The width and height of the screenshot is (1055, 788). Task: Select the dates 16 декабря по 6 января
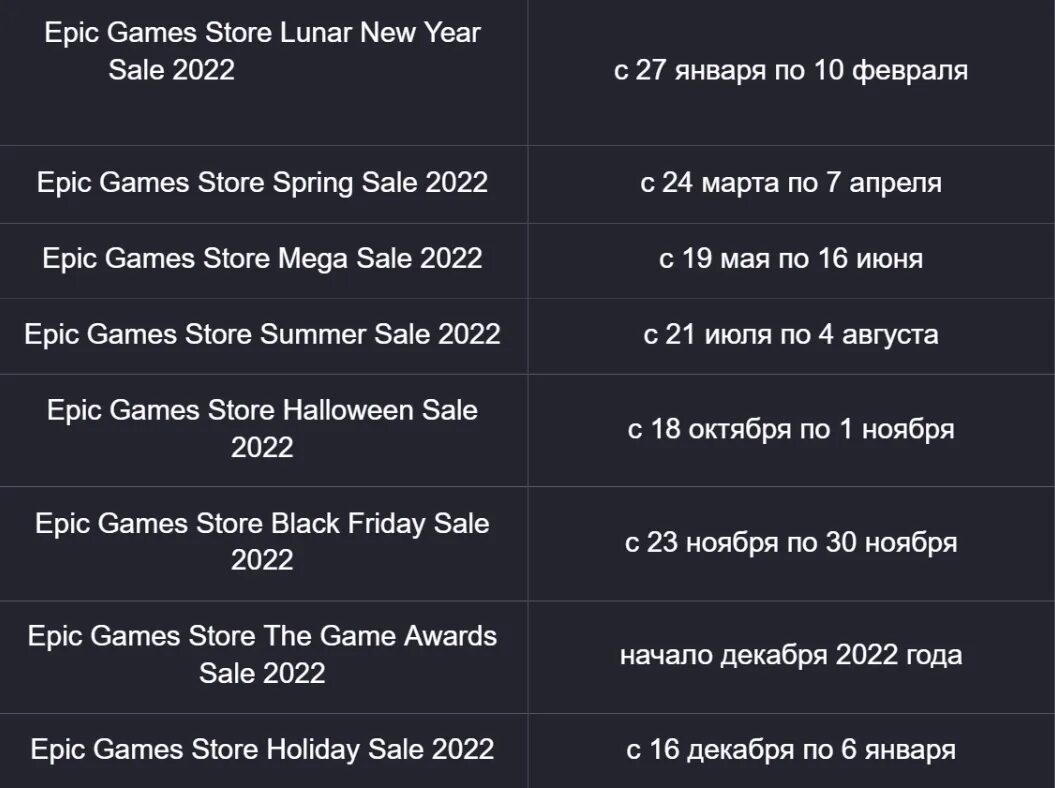(790, 749)
